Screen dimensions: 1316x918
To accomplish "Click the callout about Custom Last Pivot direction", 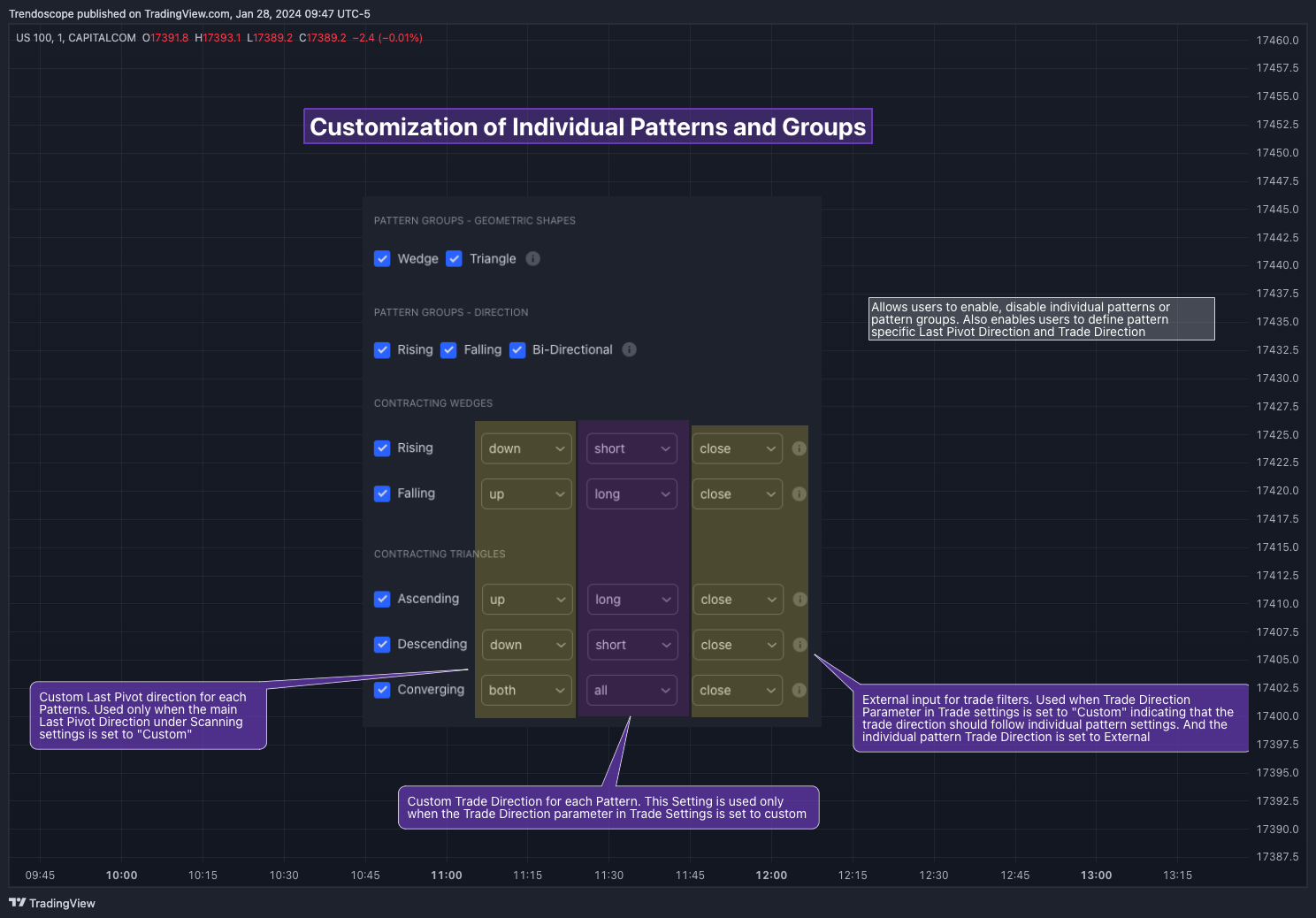I will pyautogui.click(x=149, y=715).
